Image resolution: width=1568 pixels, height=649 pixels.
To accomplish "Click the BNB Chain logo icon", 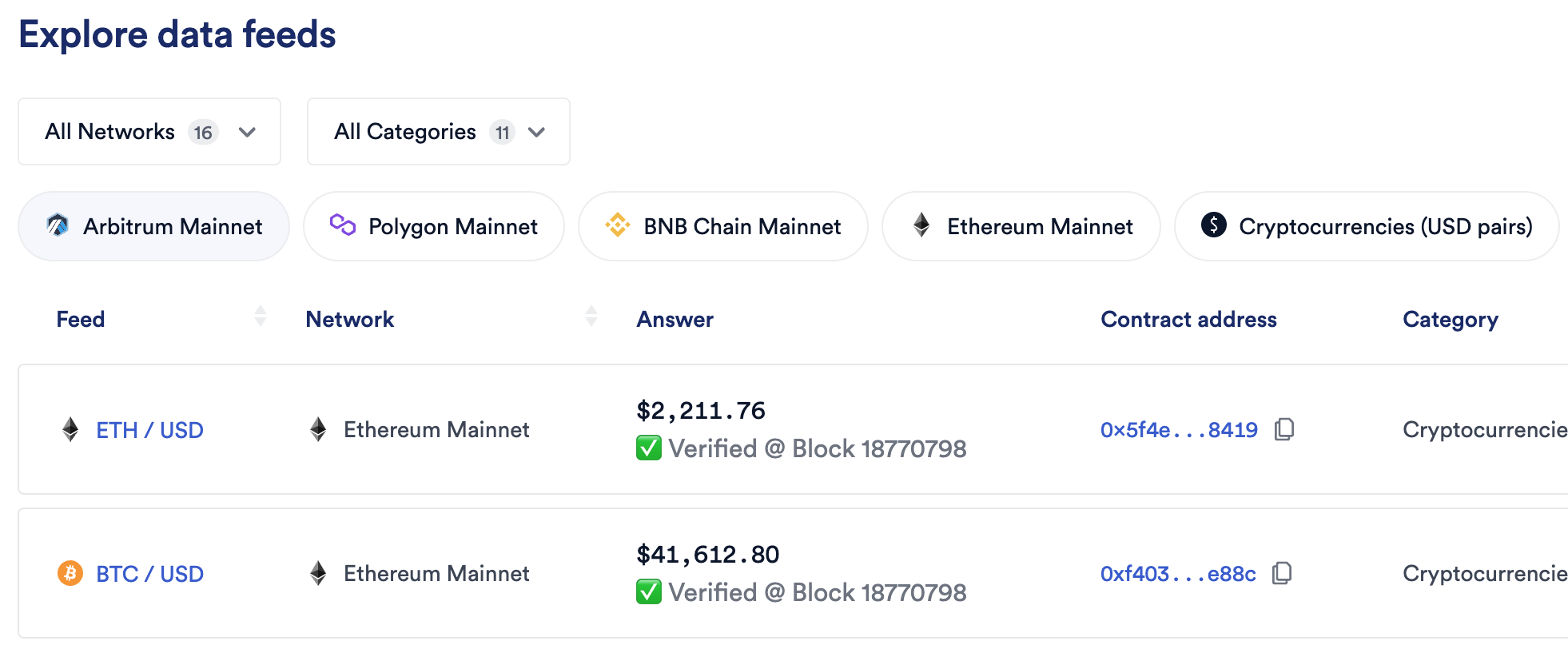I will (x=618, y=225).
